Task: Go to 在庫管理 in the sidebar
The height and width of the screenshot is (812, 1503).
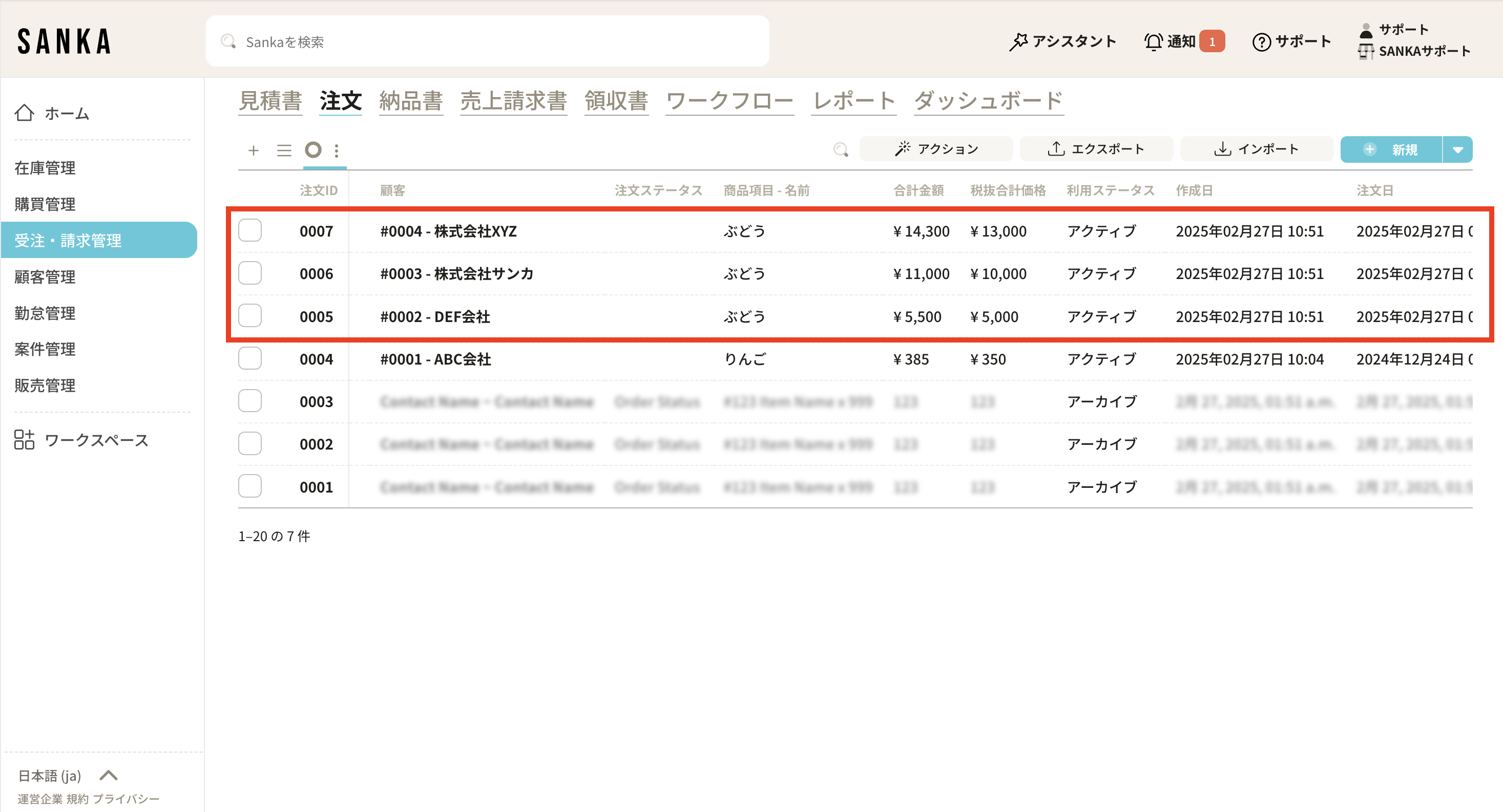Action: pos(45,168)
